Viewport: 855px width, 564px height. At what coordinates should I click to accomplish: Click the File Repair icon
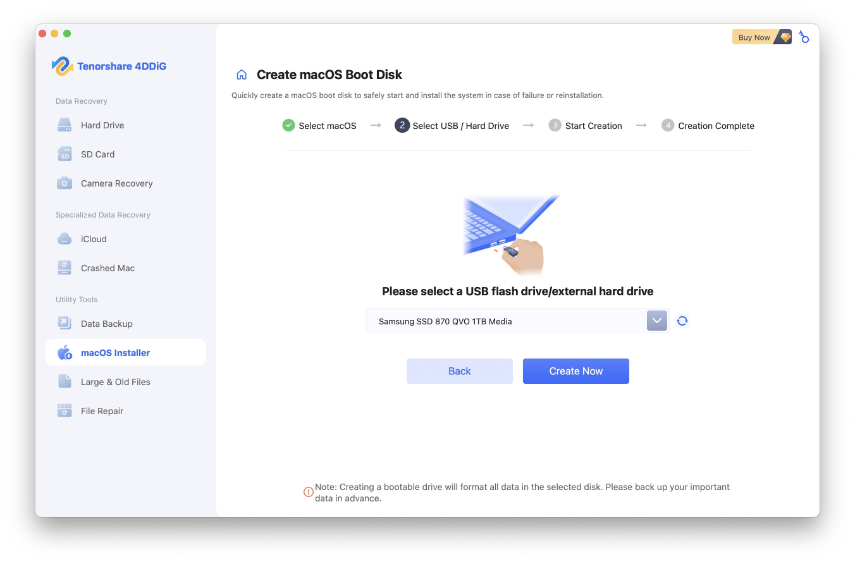(x=64, y=411)
